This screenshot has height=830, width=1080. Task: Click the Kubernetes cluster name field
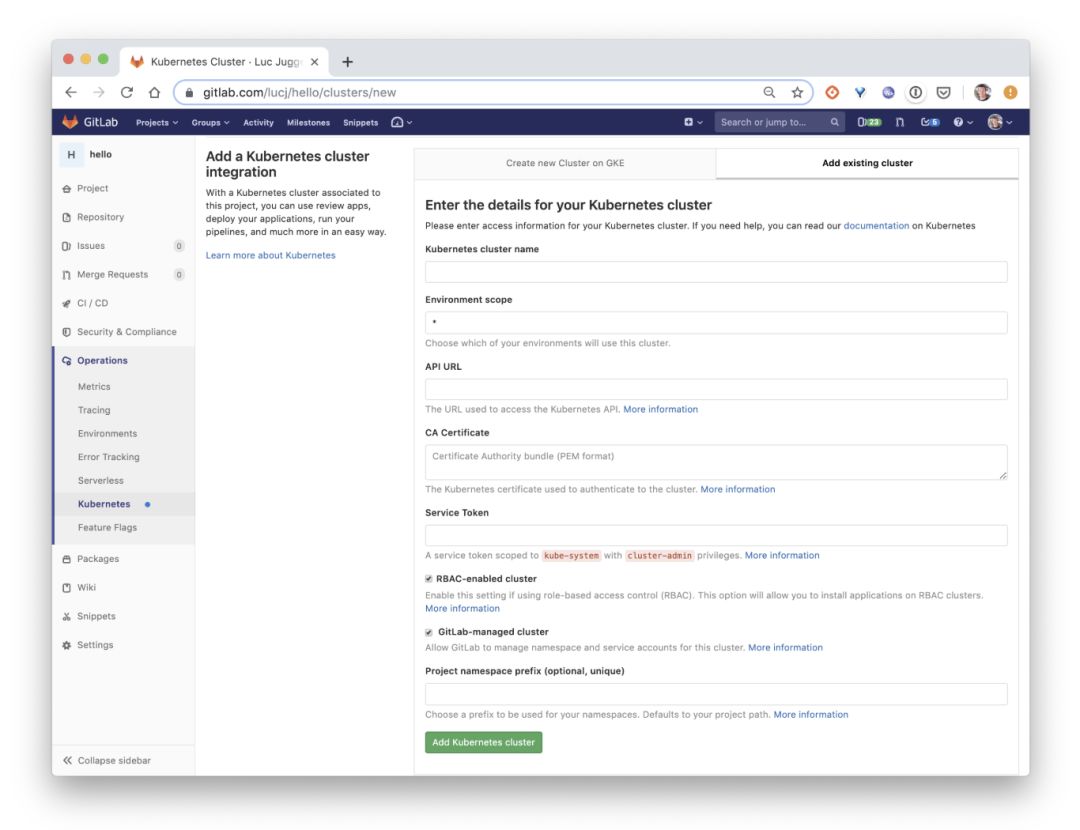(716, 272)
